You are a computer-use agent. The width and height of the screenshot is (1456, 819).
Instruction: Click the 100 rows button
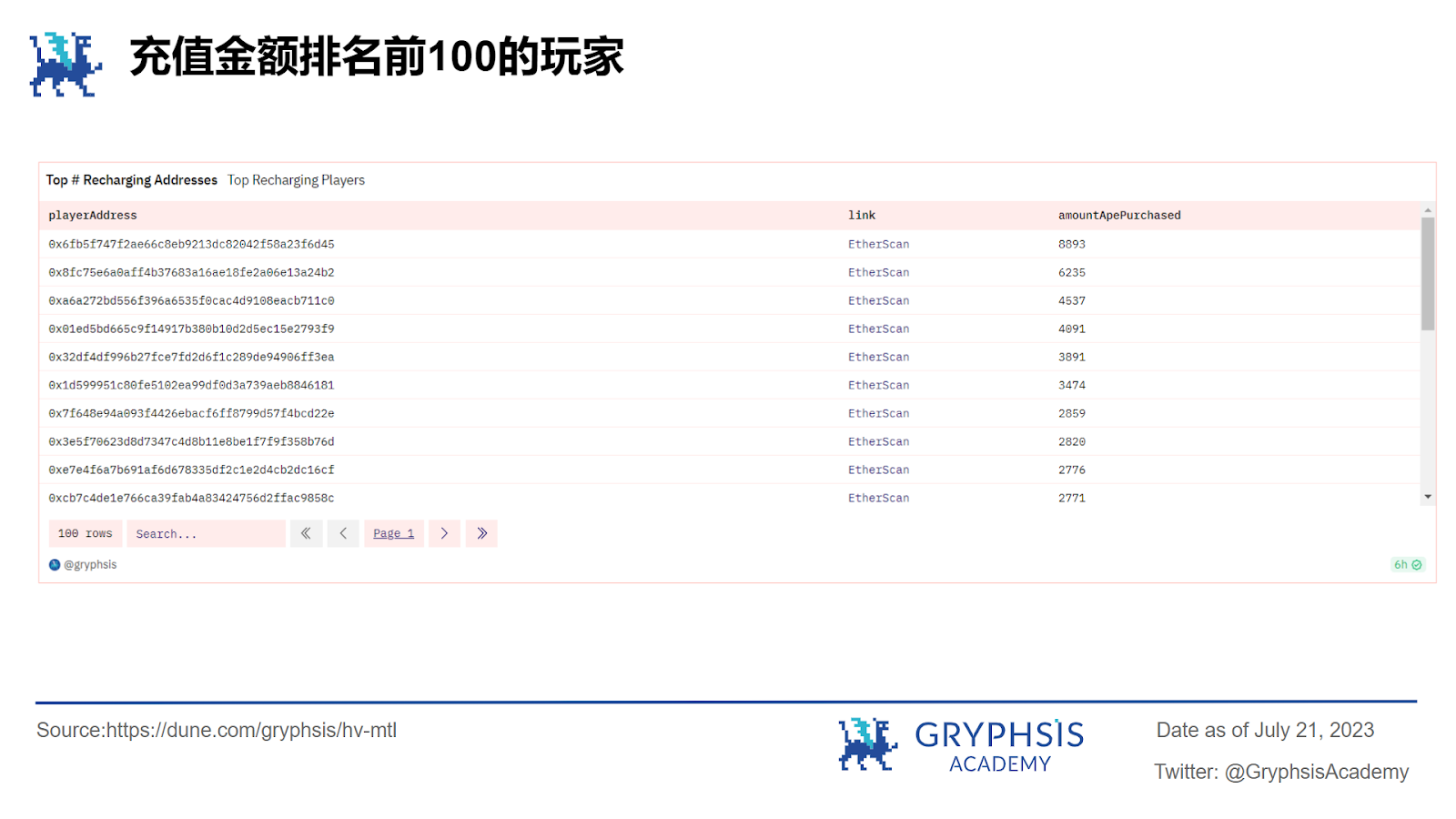click(86, 533)
